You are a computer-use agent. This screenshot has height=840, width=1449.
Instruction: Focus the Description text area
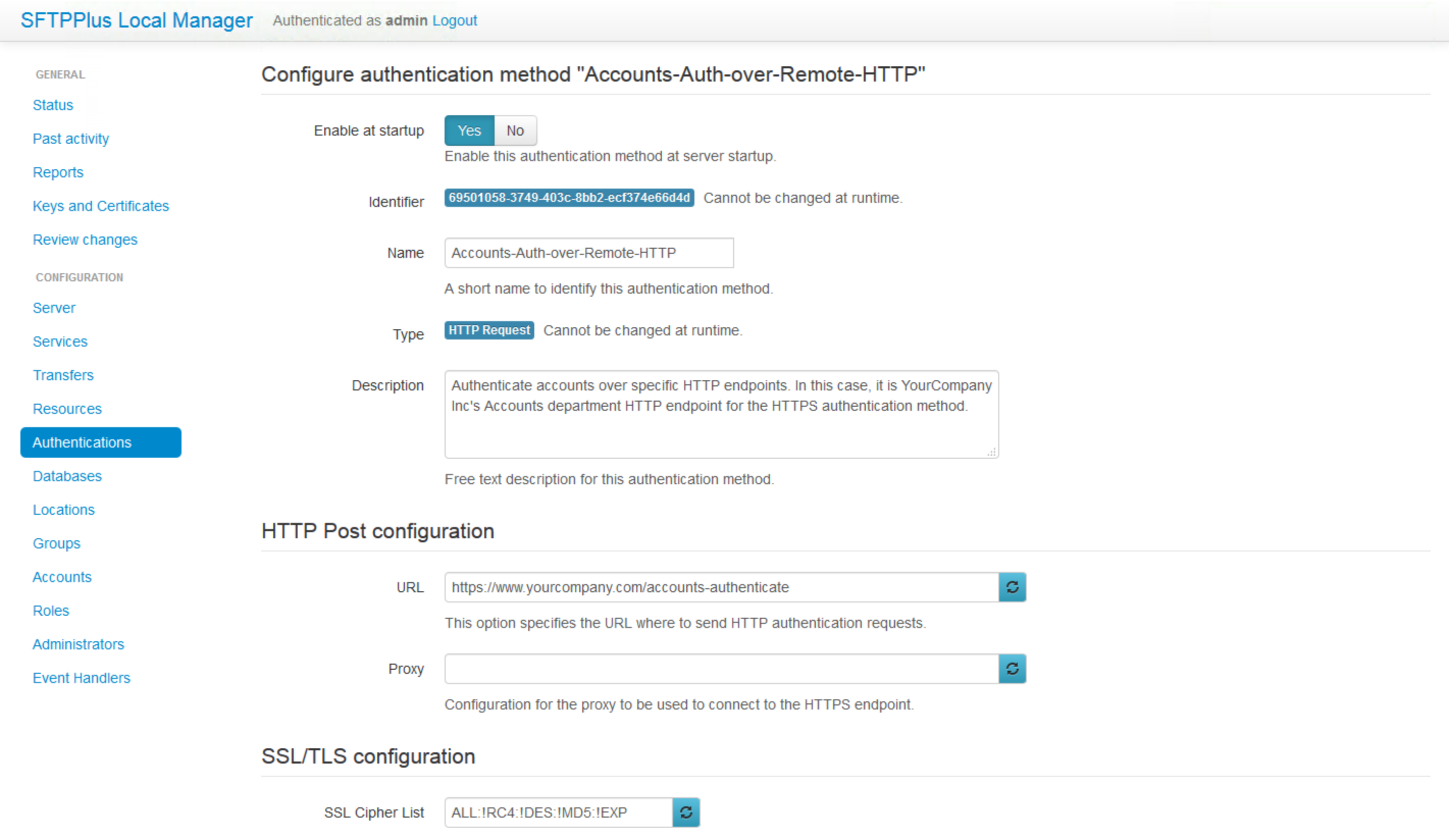click(721, 426)
